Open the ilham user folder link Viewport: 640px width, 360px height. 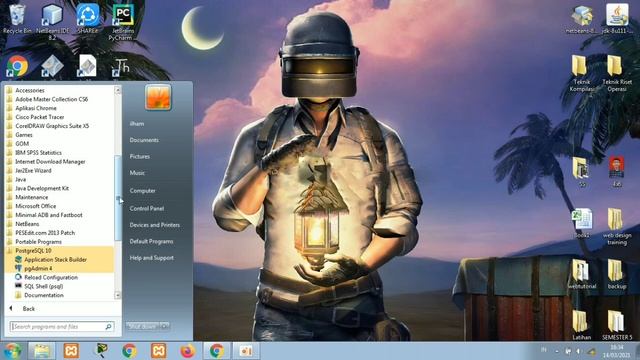point(137,123)
